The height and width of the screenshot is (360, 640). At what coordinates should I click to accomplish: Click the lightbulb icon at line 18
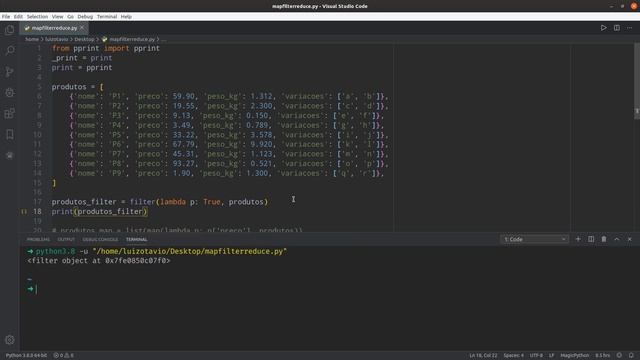[24, 211]
